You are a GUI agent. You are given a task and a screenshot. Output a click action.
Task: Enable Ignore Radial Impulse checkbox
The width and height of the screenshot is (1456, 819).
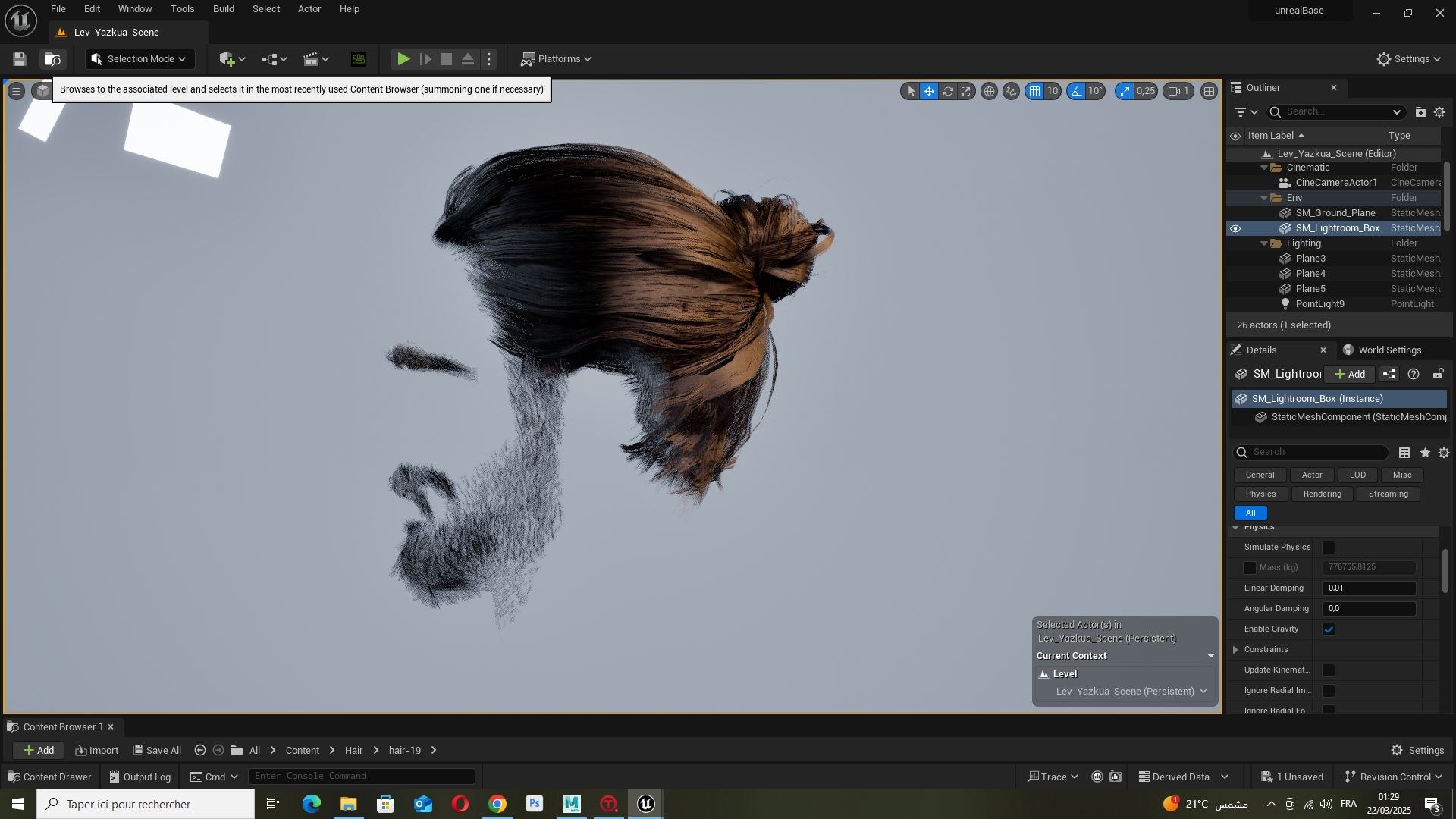tap(1329, 691)
